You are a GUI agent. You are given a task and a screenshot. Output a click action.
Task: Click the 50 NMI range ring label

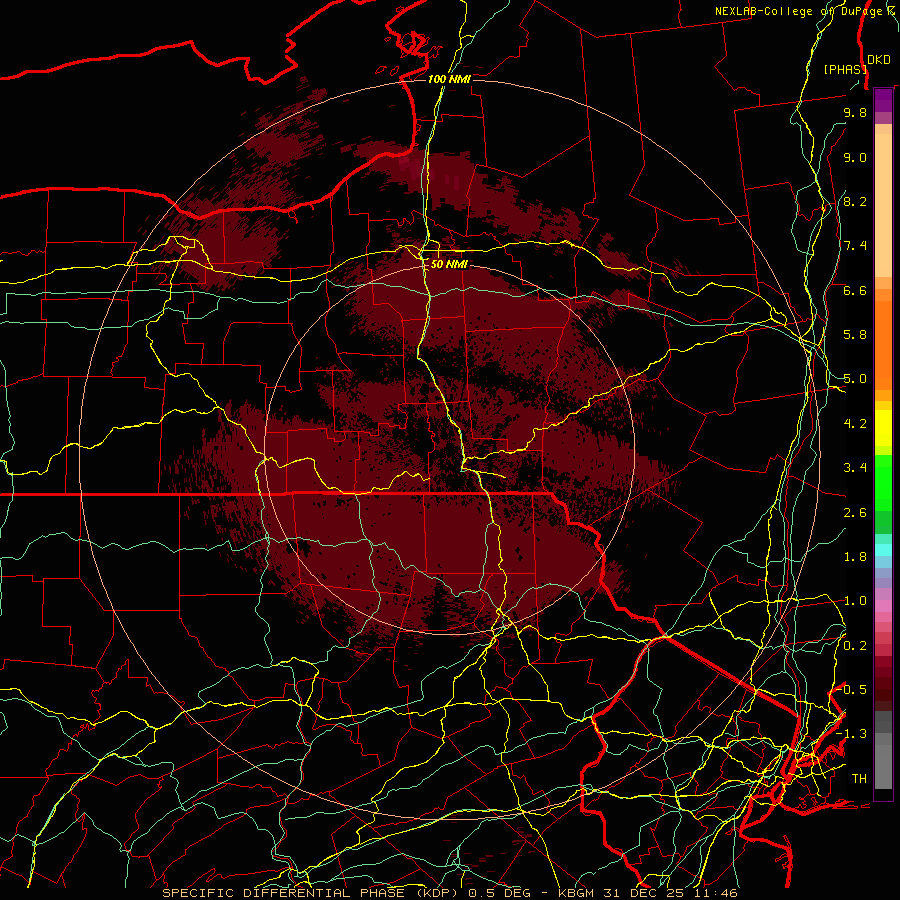449,264
